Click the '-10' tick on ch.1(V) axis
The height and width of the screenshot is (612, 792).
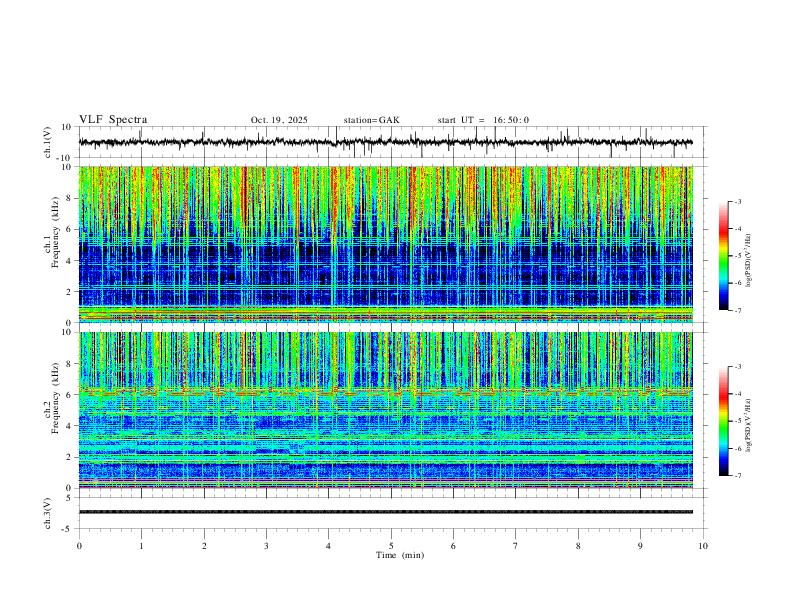click(66, 158)
